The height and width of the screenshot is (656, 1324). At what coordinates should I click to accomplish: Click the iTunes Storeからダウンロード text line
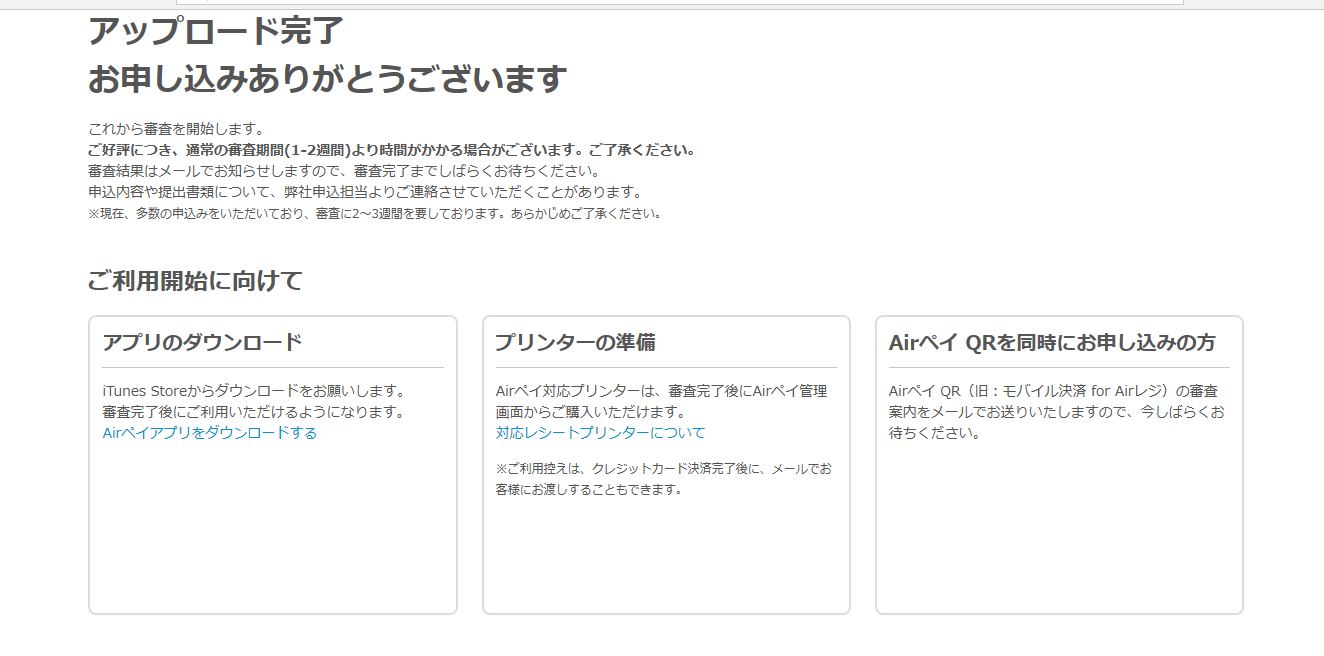click(x=253, y=391)
